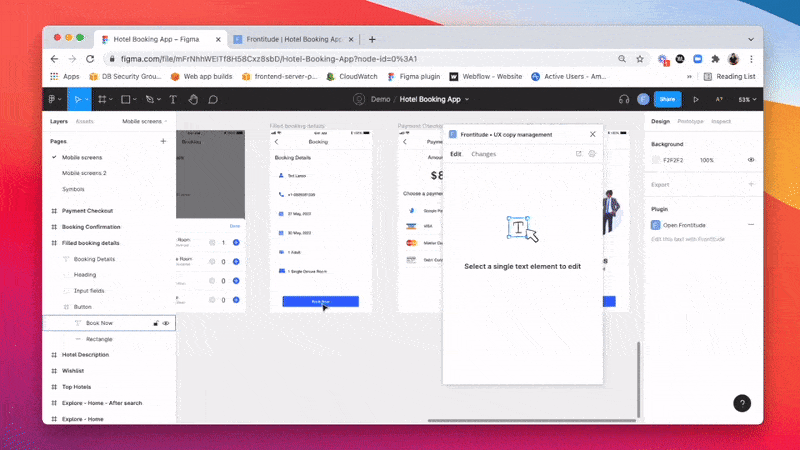The width and height of the screenshot is (800, 450).
Task: Click the canvas horizontal scrollbar
Action: coord(532,421)
